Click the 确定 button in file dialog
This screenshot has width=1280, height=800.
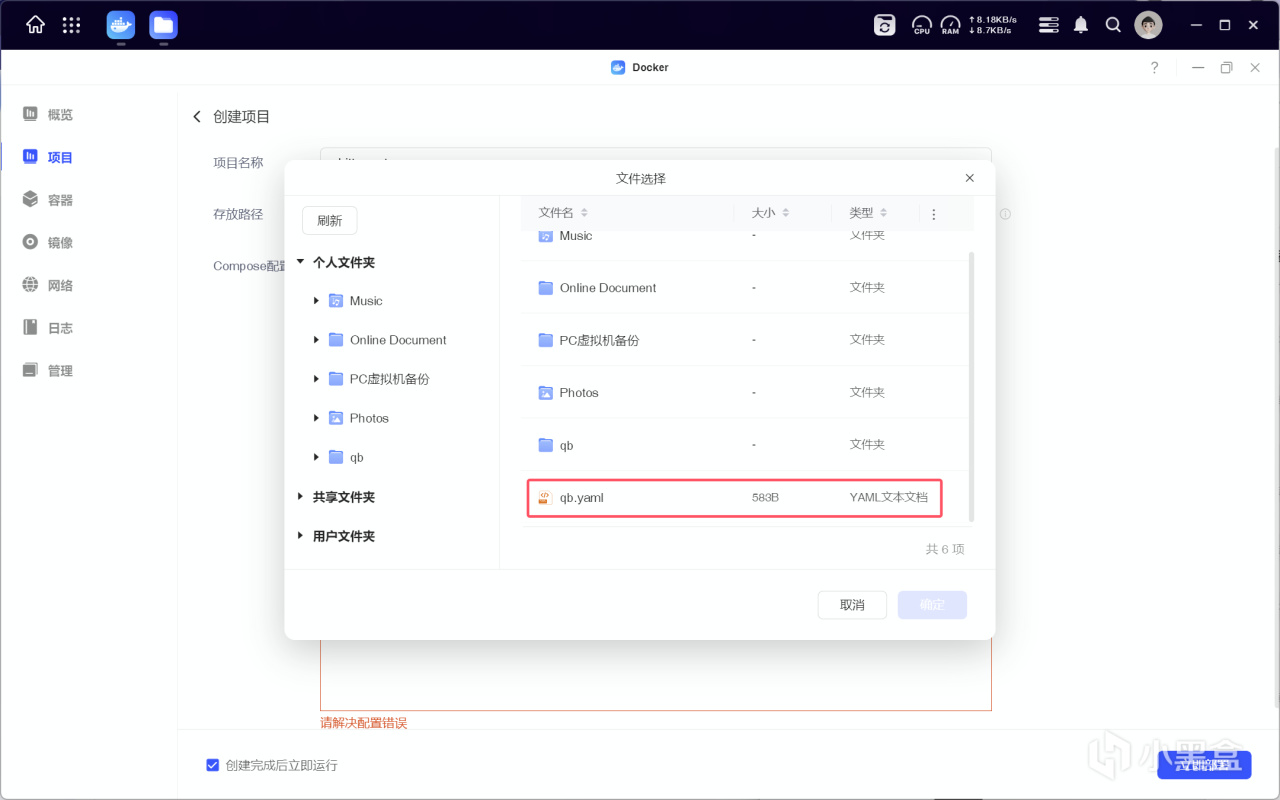932,605
